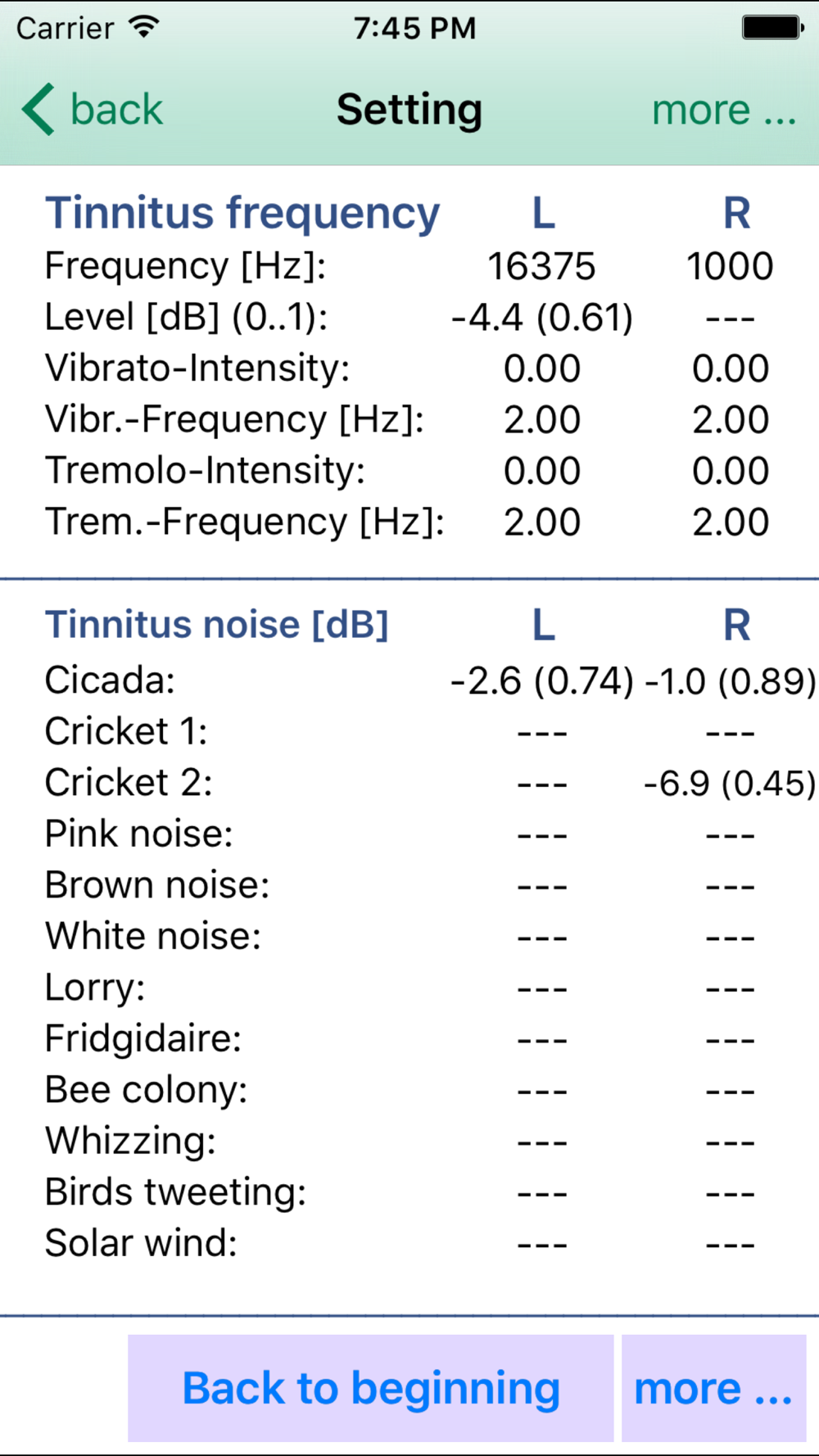Tap the 'Birds tweeting:' row label
Screen dimensions: 819x1456
point(176,1192)
